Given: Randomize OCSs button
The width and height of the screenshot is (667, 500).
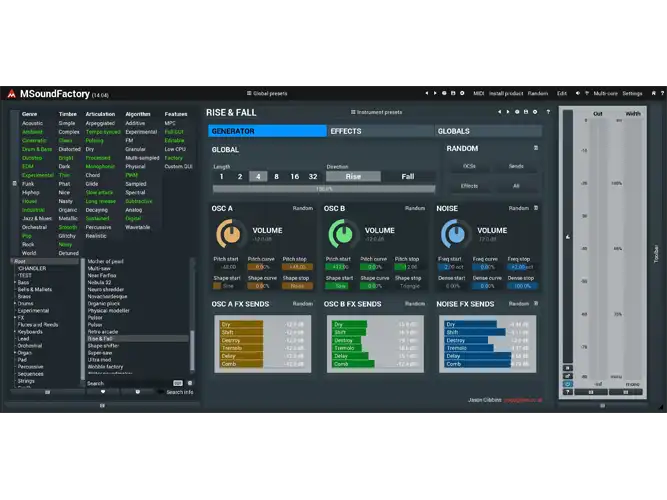Looking at the screenshot, I should coord(469,166).
